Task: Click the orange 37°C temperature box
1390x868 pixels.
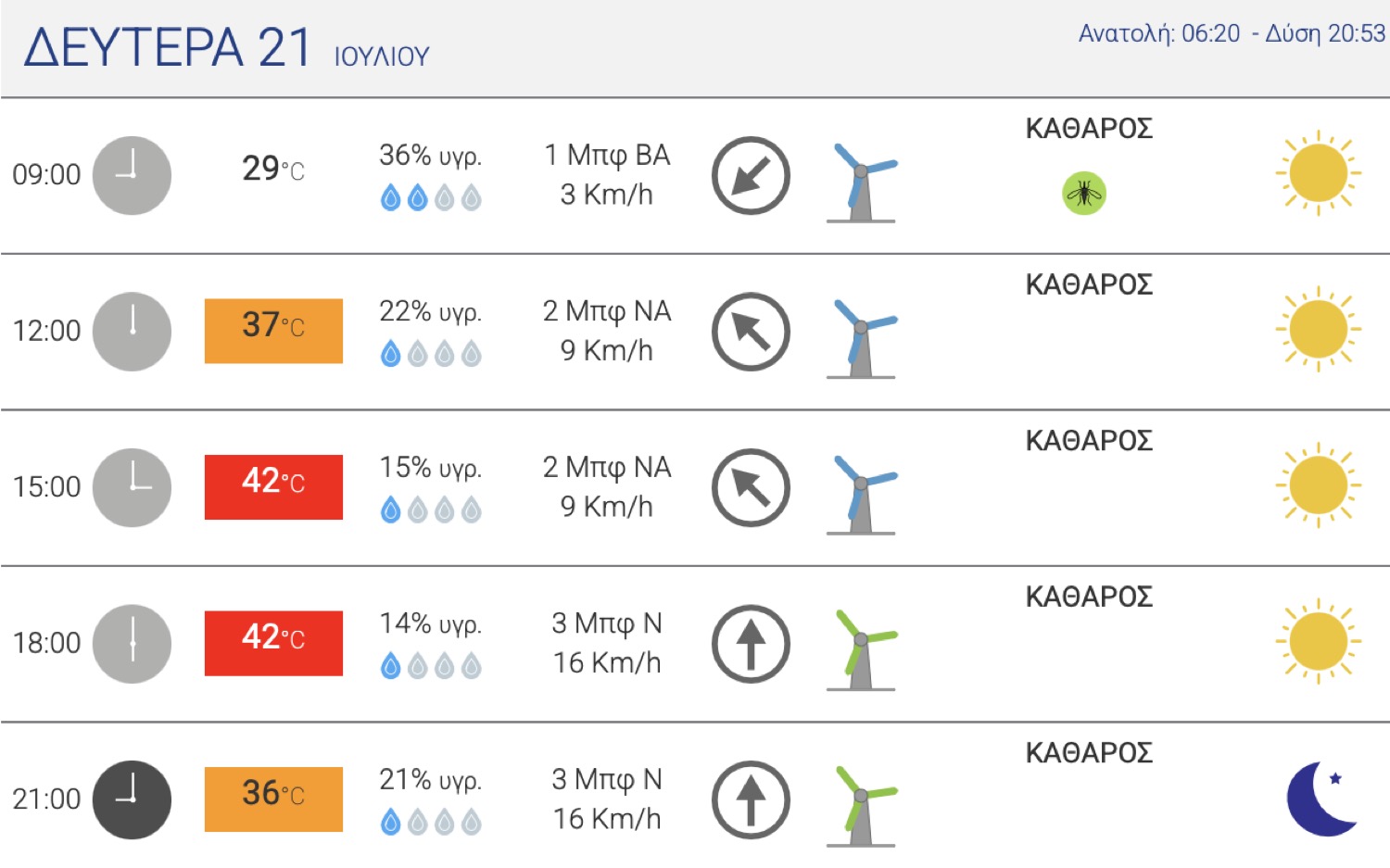Action: (273, 331)
